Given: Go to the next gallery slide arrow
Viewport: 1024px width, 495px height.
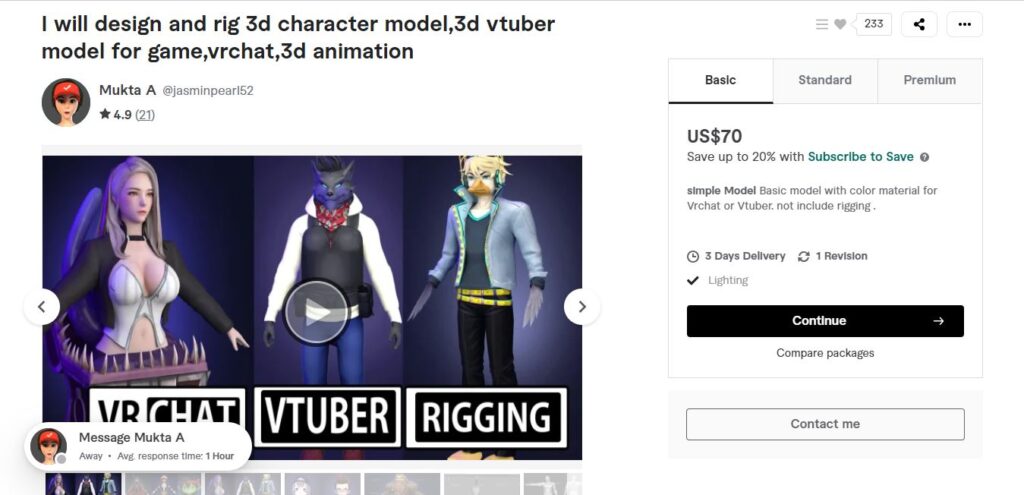Looking at the screenshot, I should tap(582, 306).
